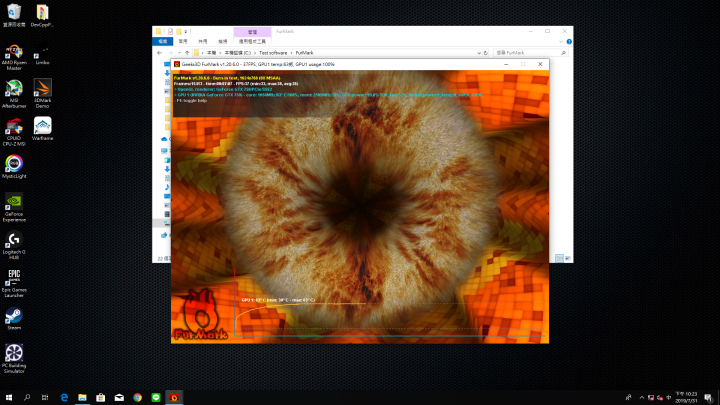Image resolution: width=720 pixels, height=405 pixels.
Task: Switch Explorer to details view button
Action: (x=559, y=259)
